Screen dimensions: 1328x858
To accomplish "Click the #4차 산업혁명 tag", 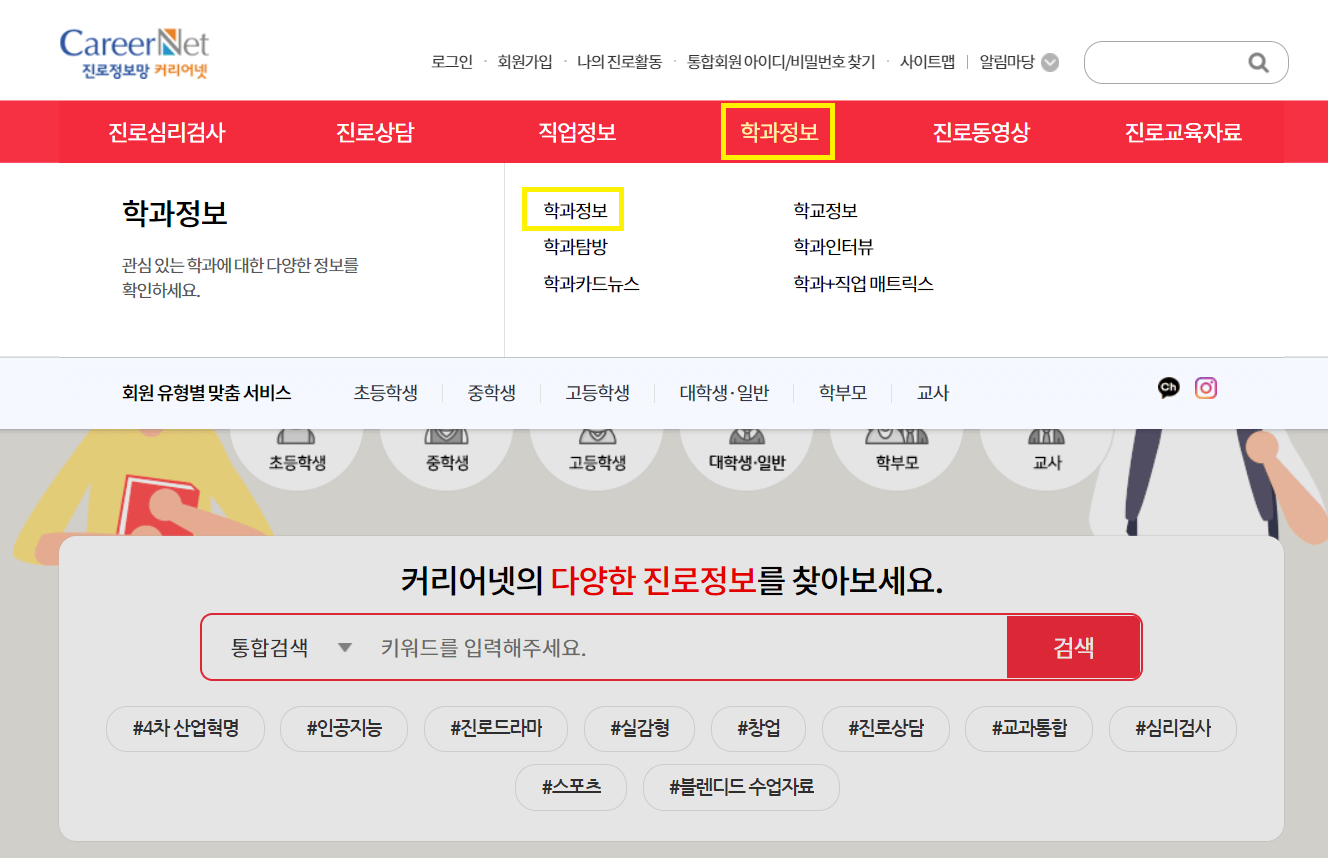I will point(185,729).
